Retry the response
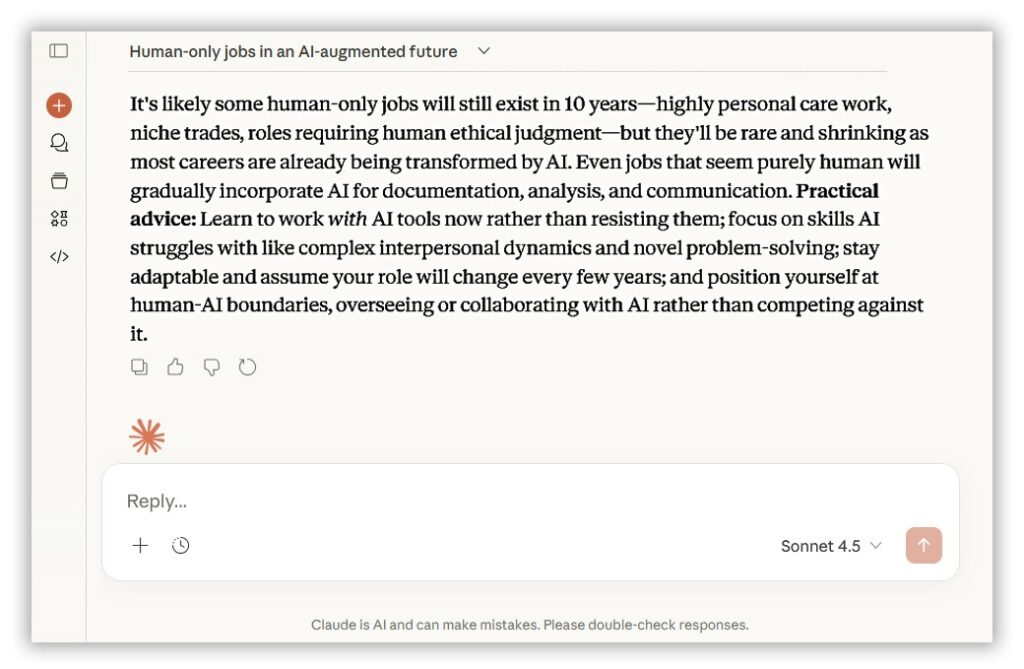 click(x=247, y=367)
